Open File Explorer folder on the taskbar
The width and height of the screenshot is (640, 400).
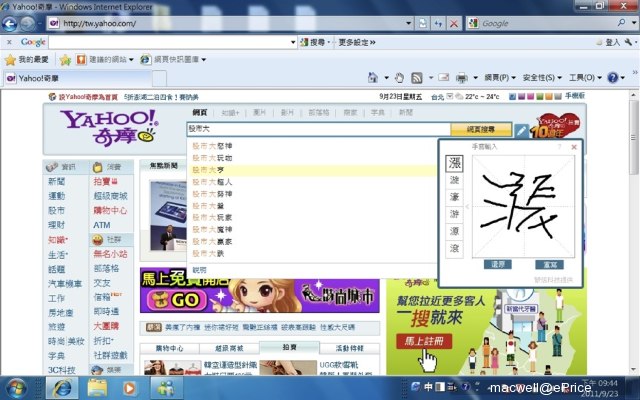[x=97, y=388]
